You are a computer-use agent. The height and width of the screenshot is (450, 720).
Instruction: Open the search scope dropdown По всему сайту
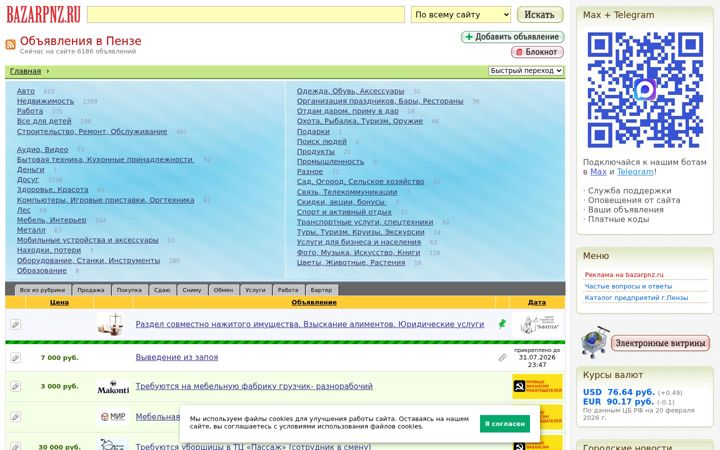461,15
